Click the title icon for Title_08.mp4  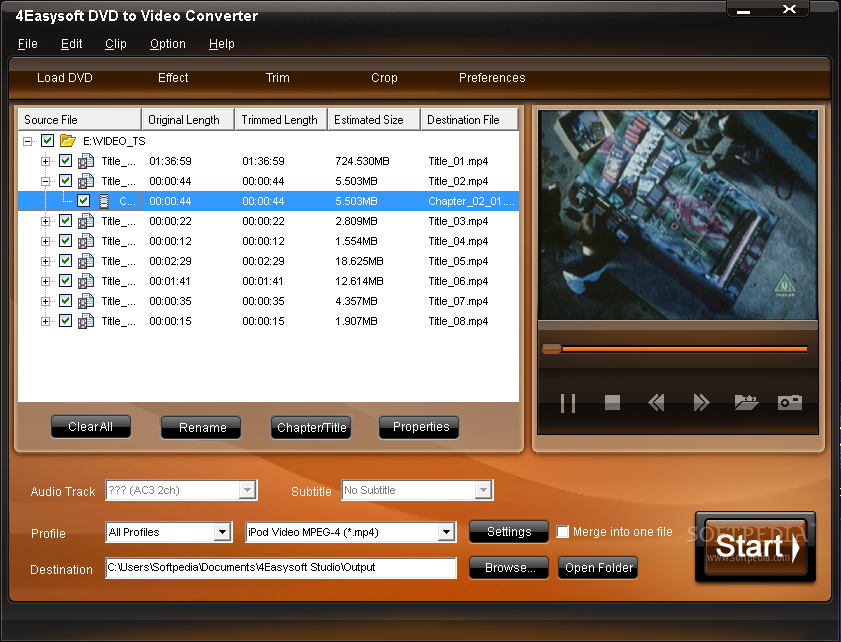pos(86,321)
